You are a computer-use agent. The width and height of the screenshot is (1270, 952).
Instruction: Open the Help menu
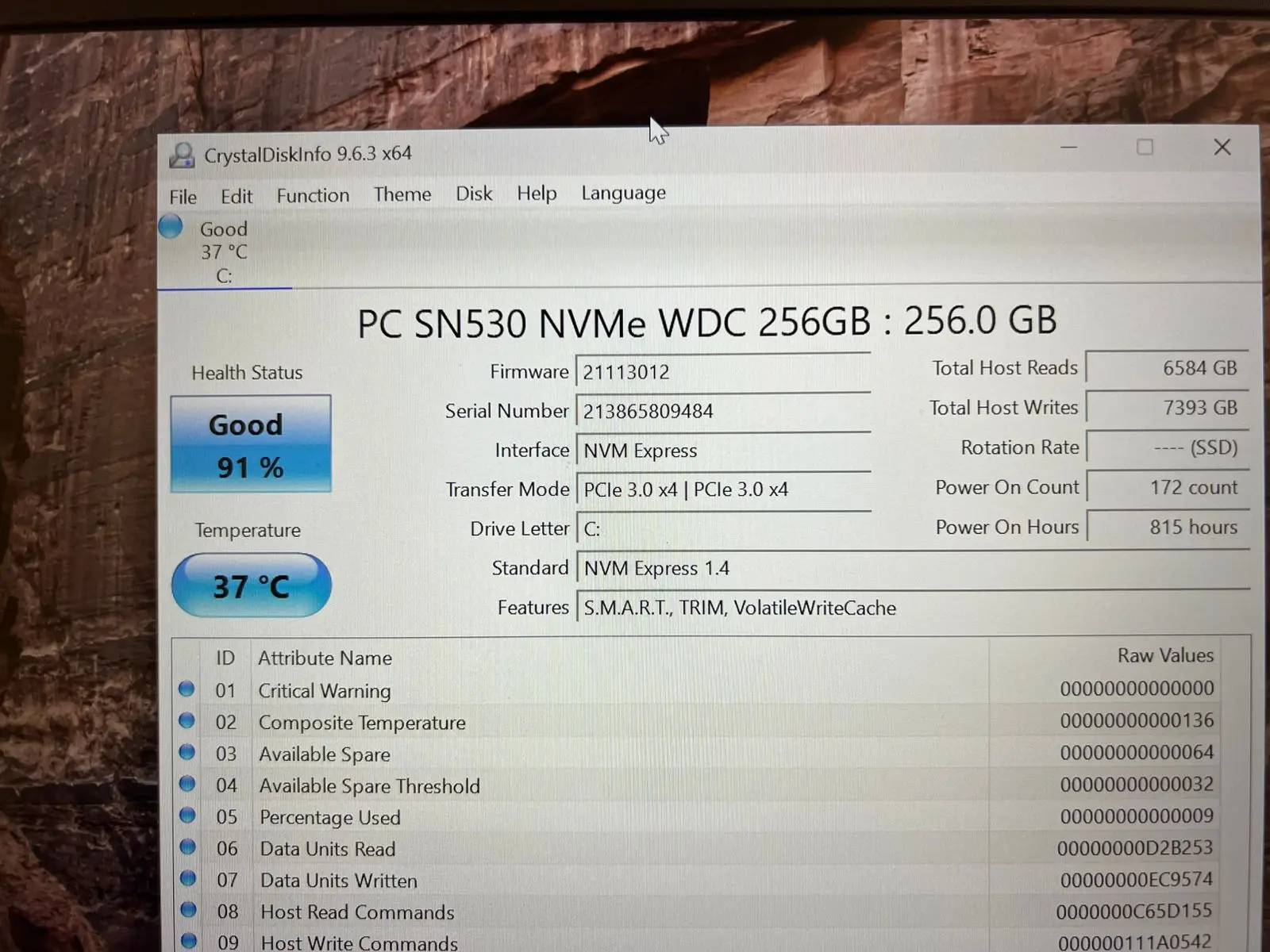click(x=537, y=193)
